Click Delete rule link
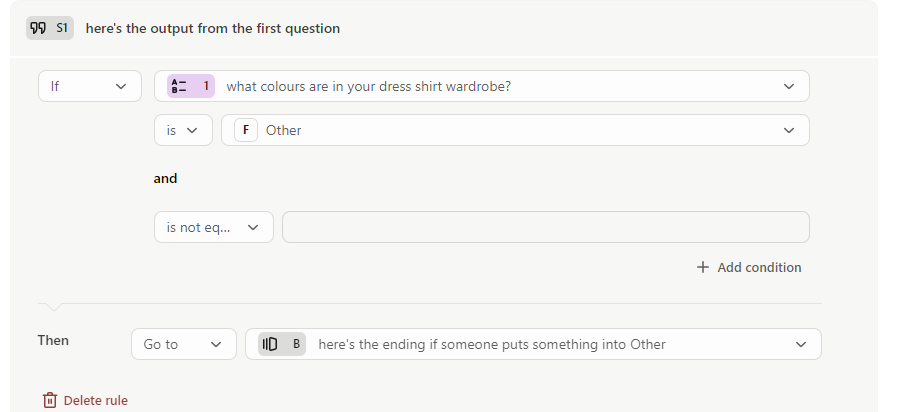 pos(85,400)
